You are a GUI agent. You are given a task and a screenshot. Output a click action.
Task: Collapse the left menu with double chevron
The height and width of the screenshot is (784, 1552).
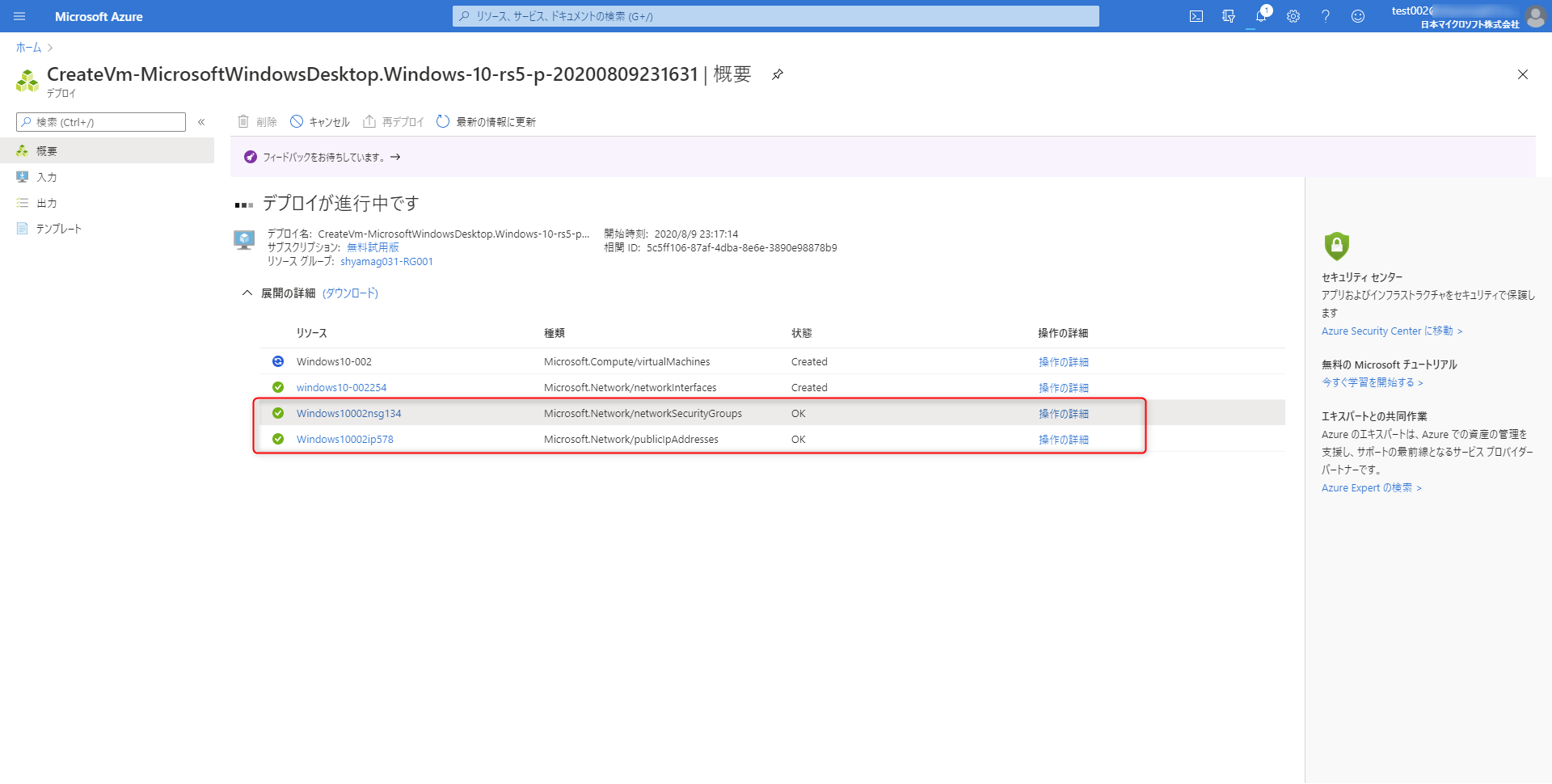201,122
